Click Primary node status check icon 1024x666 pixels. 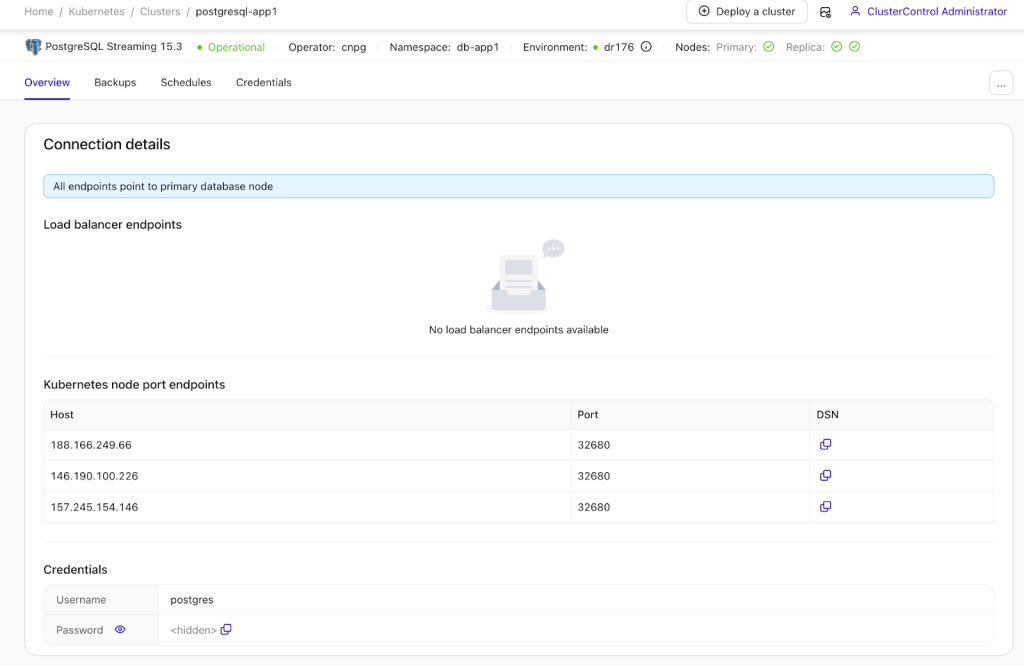pyautogui.click(x=769, y=47)
